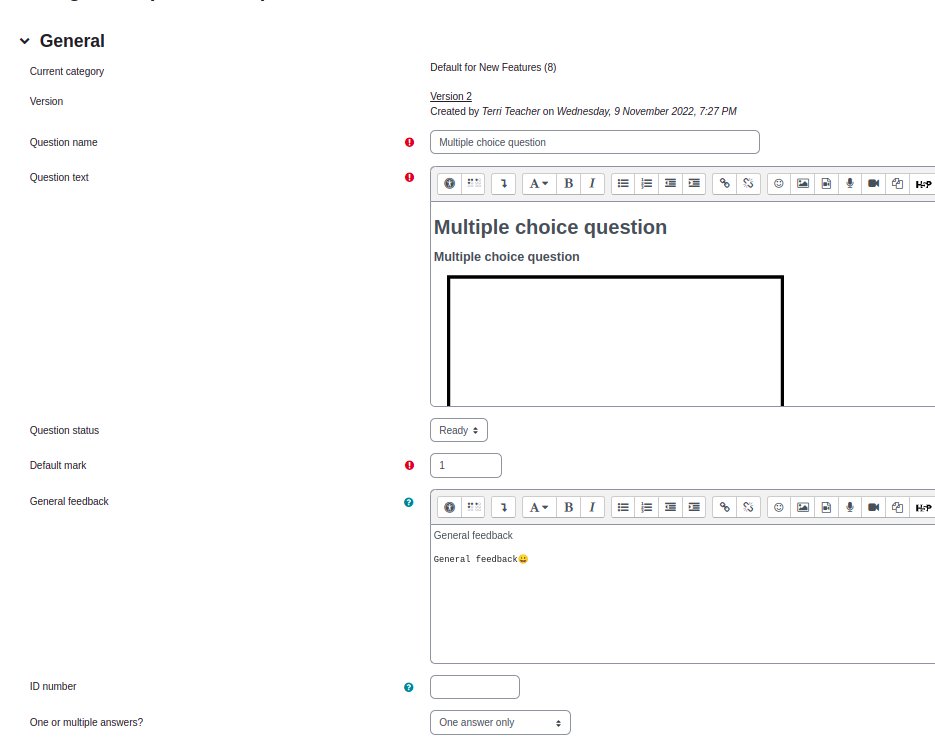Screen dimensions: 935x749
Task: Insert image in General feedback editor
Action: point(803,507)
